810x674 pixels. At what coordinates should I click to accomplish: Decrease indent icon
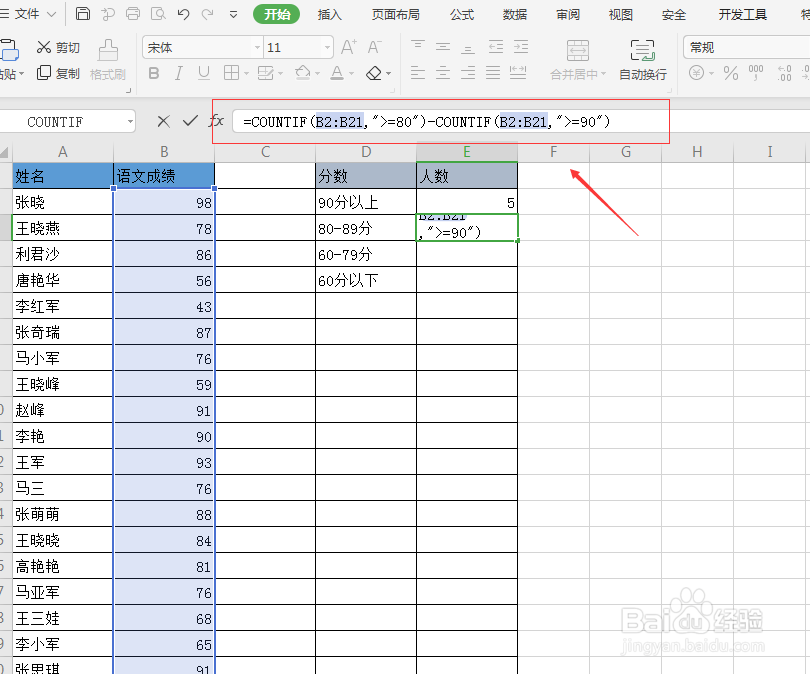(x=496, y=47)
